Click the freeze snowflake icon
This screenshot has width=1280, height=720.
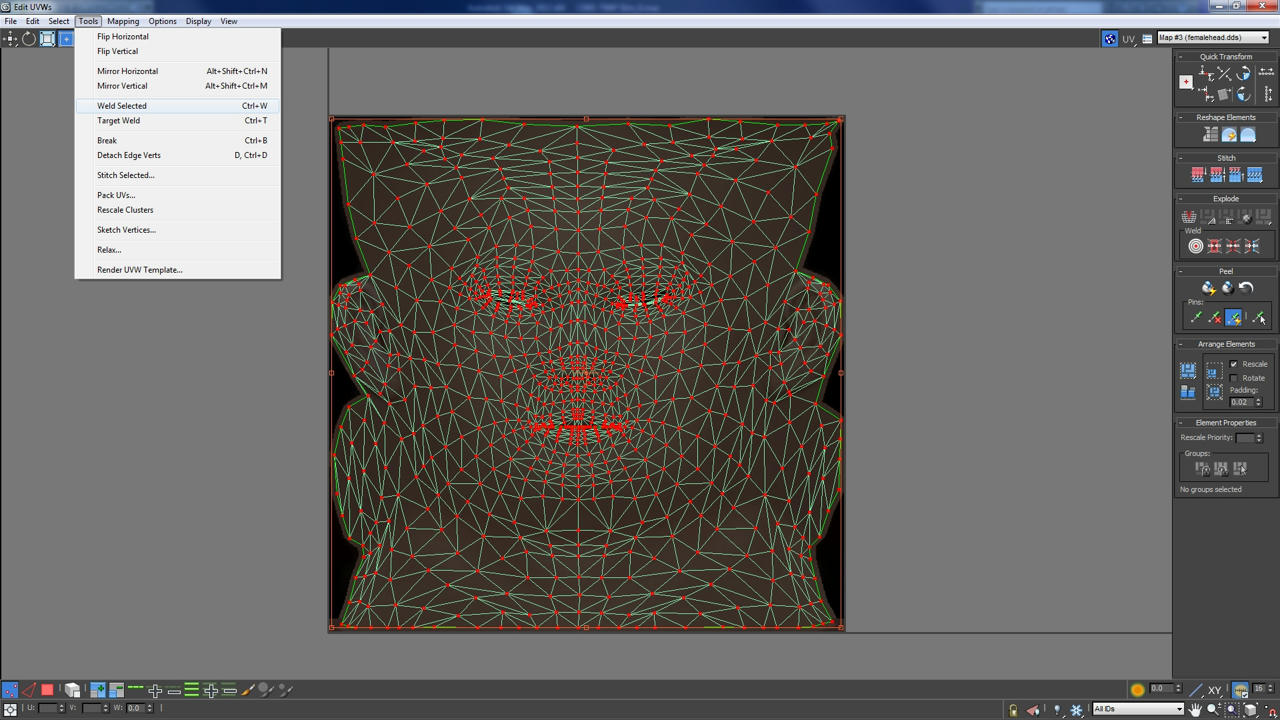[x=1076, y=710]
